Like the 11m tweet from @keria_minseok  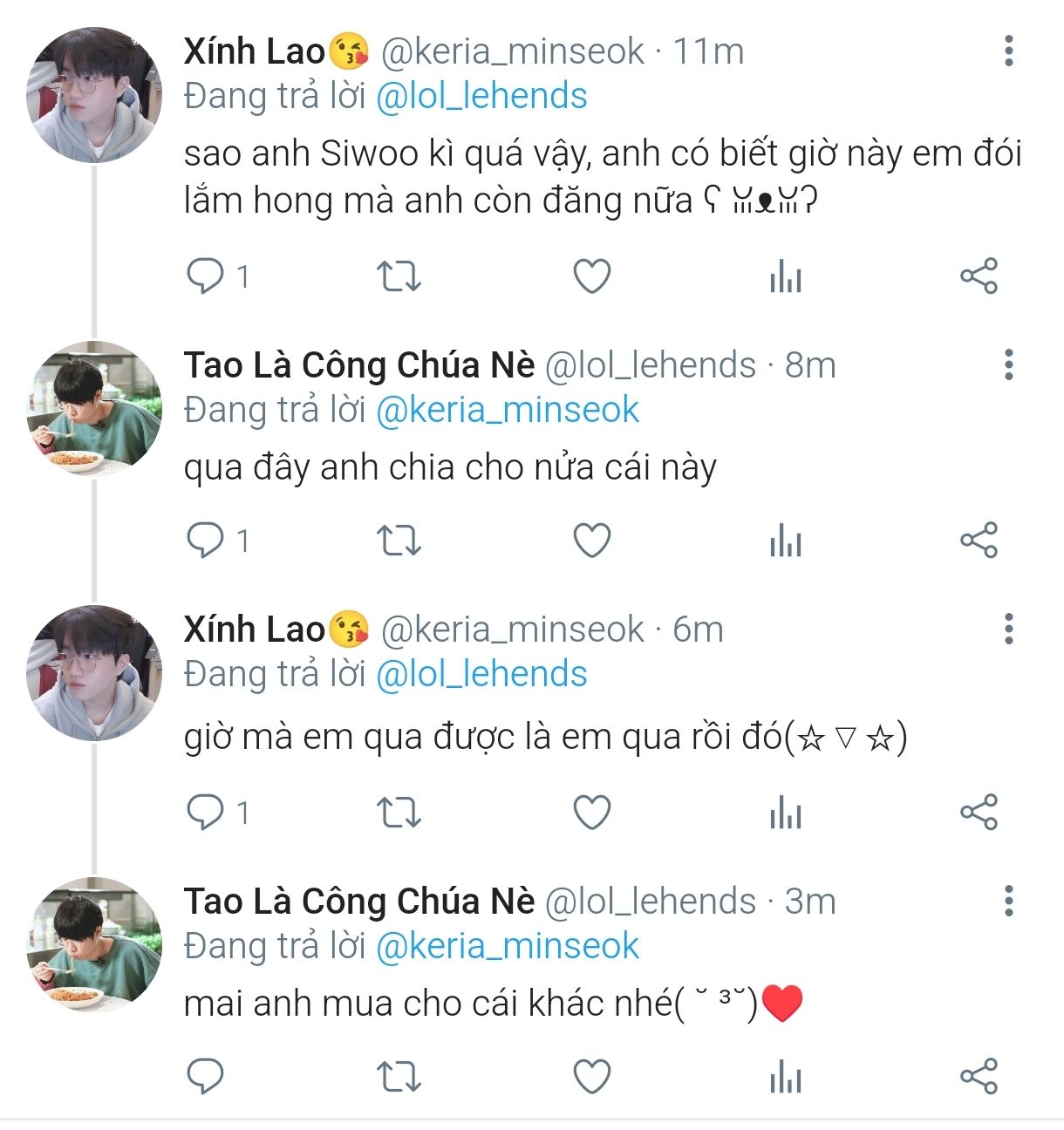tap(592, 276)
